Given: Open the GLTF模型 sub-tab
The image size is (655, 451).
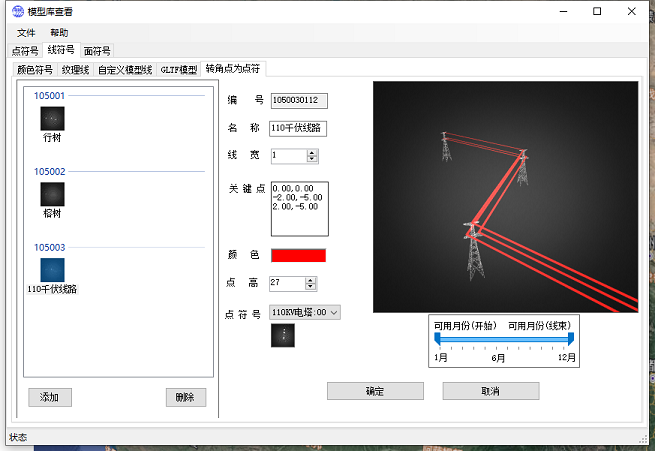Looking at the screenshot, I should point(179,70).
